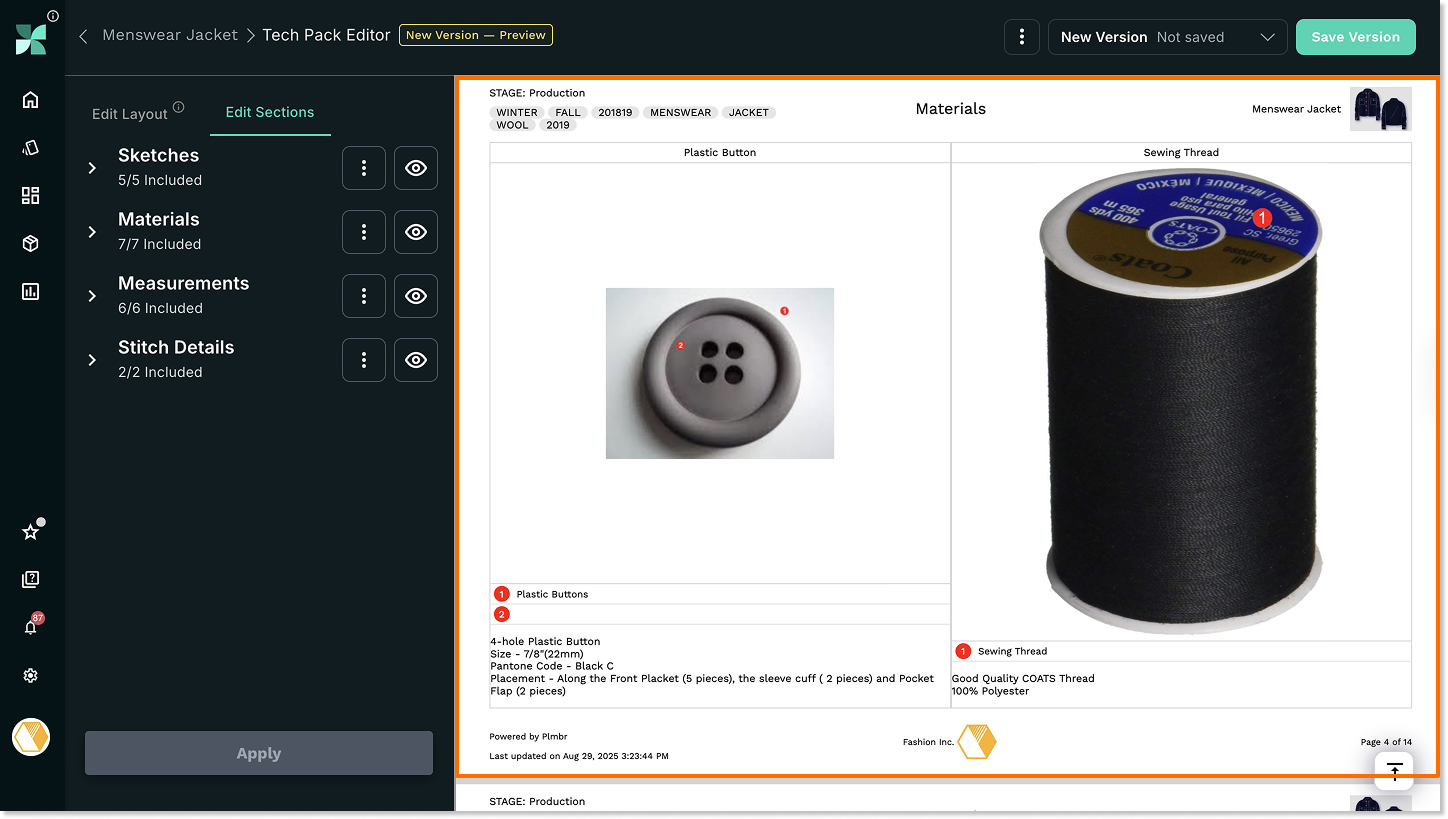This screenshot has height=819, width=1448.
Task: Click the help question-mark icon in the sidebar
Action: click(x=30, y=579)
